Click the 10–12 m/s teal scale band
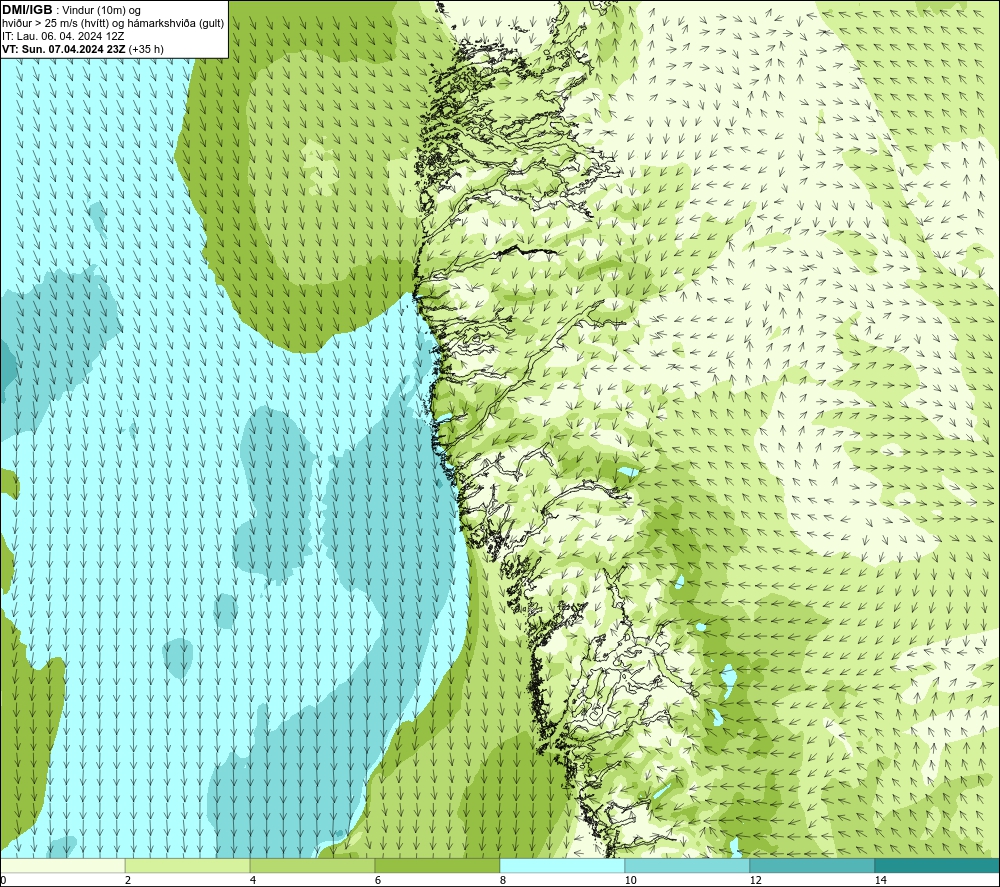Screen dimensions: 1000x887 (688, 865)
